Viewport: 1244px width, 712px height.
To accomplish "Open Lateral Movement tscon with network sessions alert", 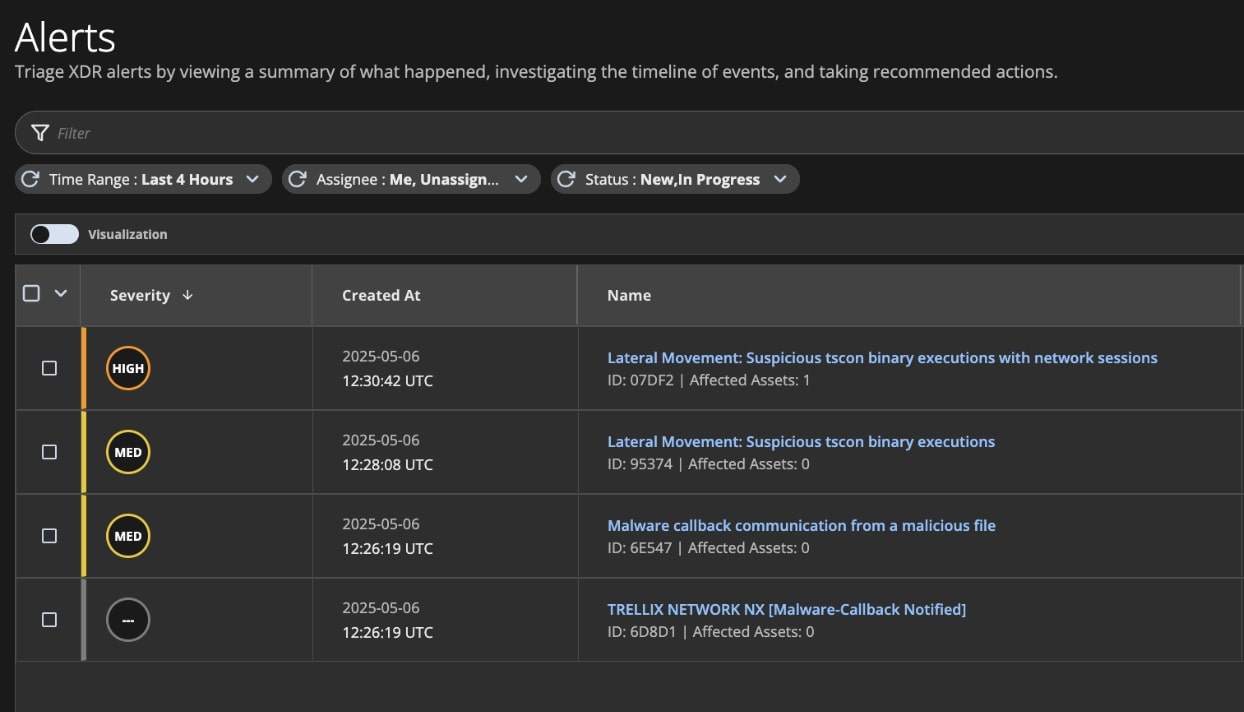I will (882, 358).
